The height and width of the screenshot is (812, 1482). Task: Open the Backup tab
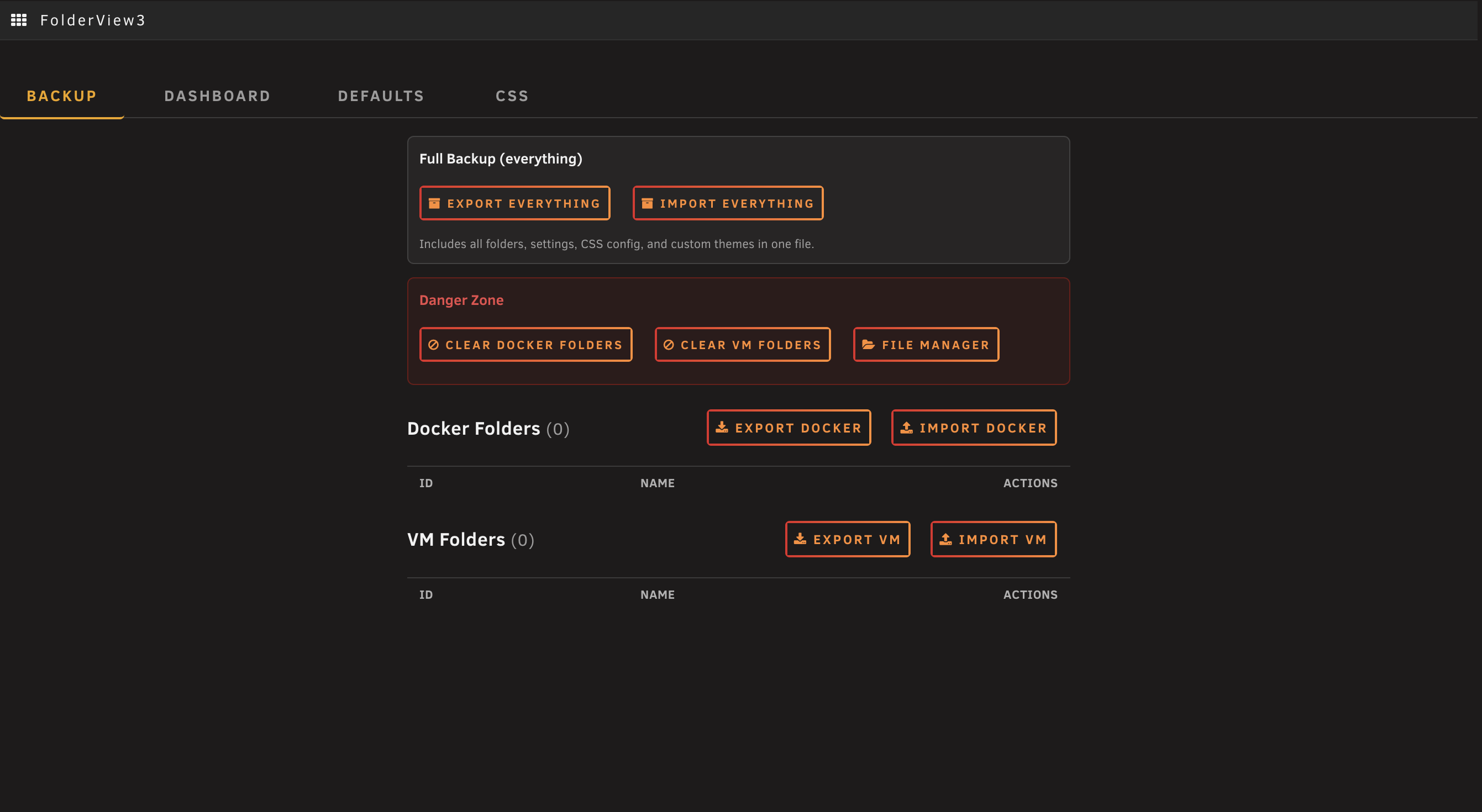pyautogui.click(x=61, y=96)
